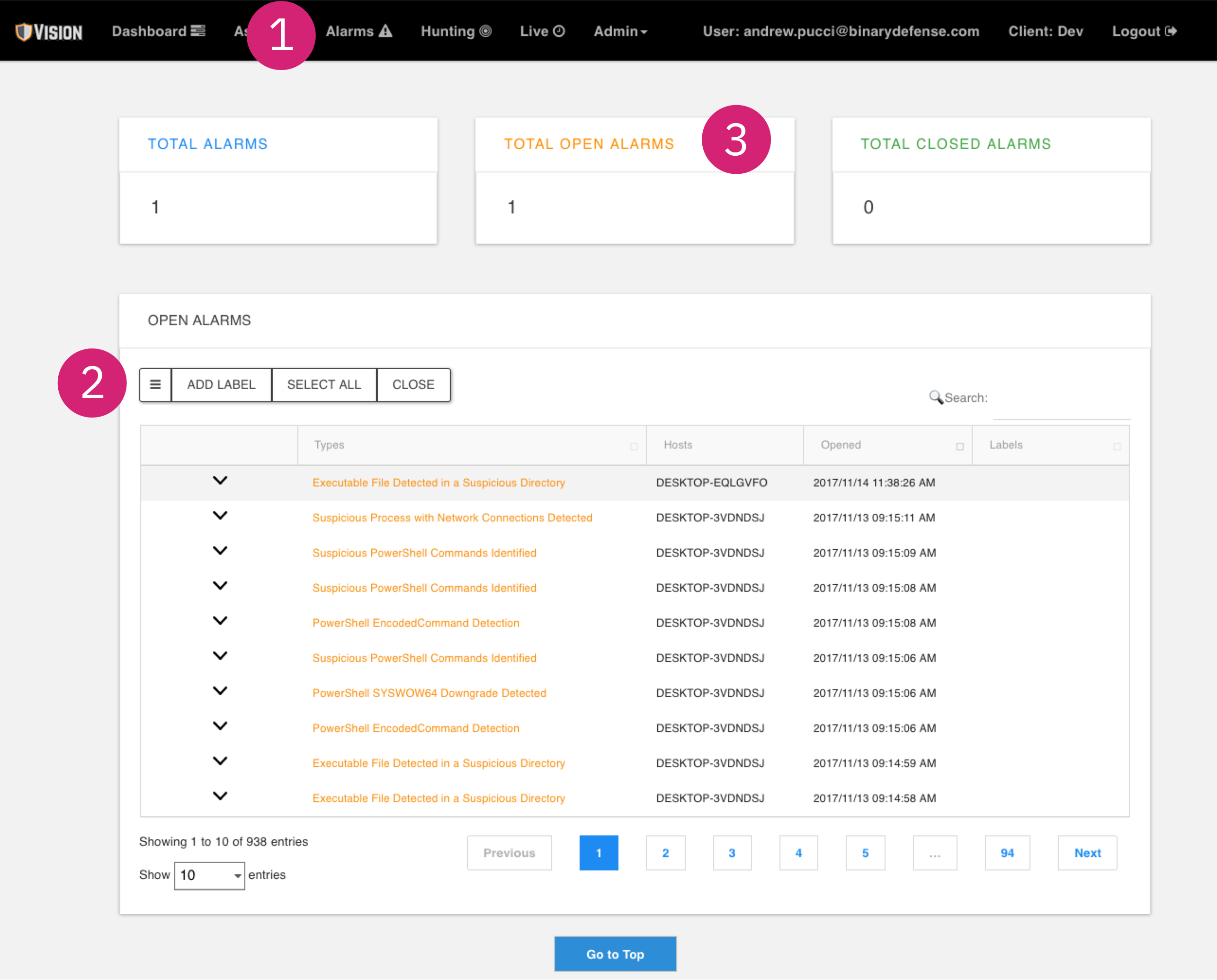Open the Total Closed Alarms card
The width and height of the screenshot is (1217, 980).
[x=991, y=181]
